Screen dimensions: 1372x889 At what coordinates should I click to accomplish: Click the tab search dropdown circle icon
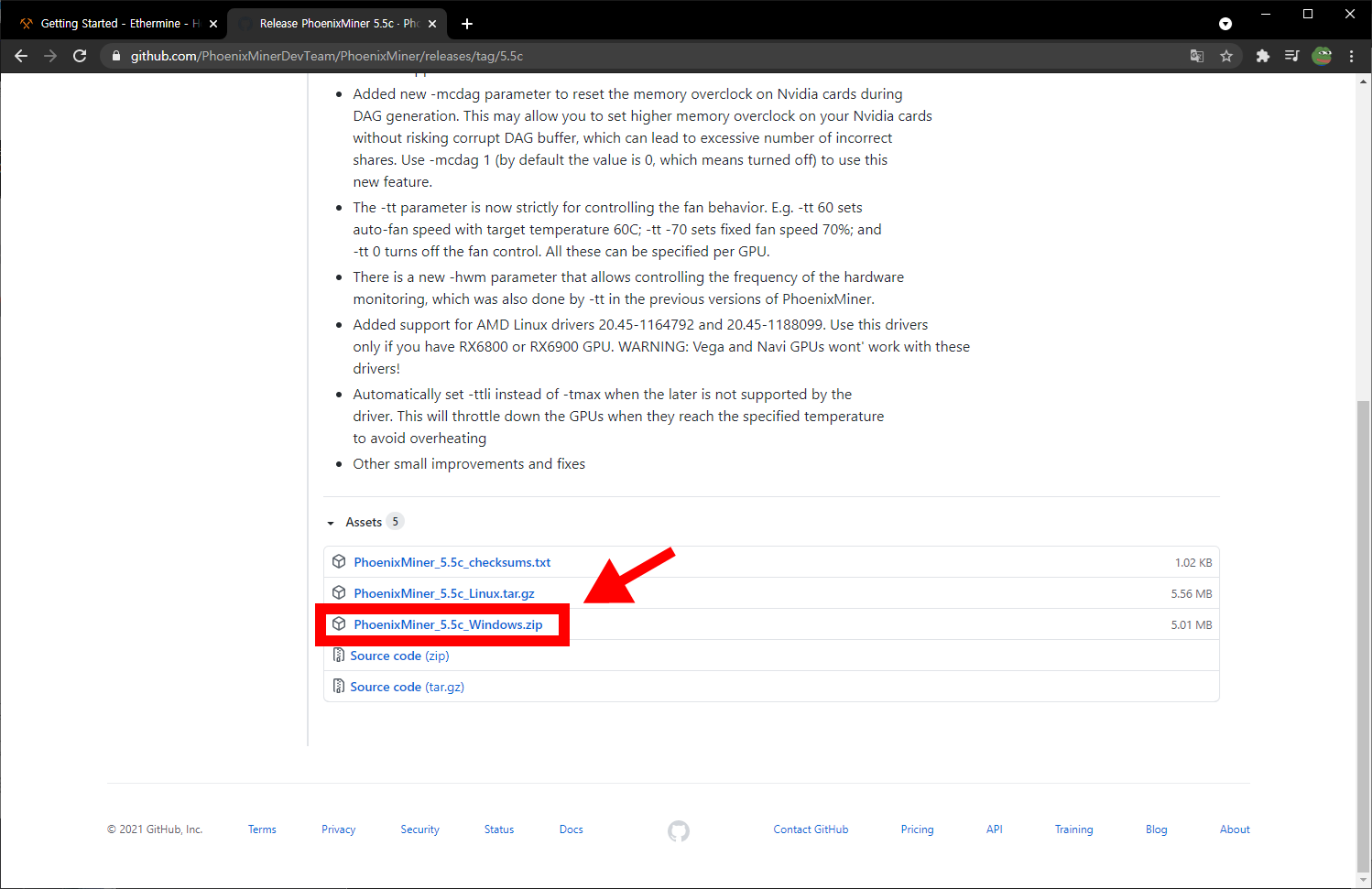pos(1225,24)
